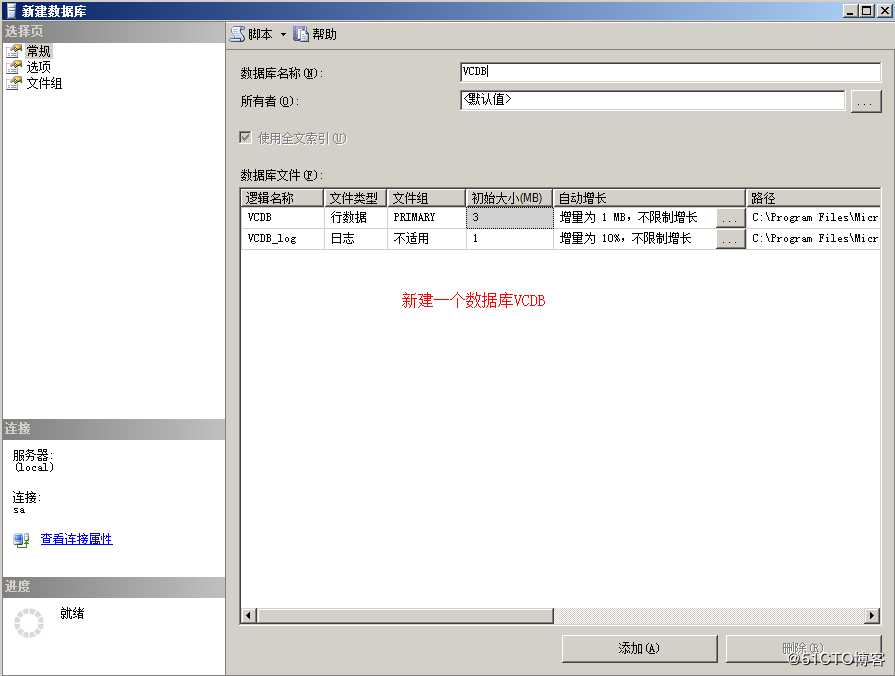
Task: Click the progress spinner icon
Action: [29, 623]
